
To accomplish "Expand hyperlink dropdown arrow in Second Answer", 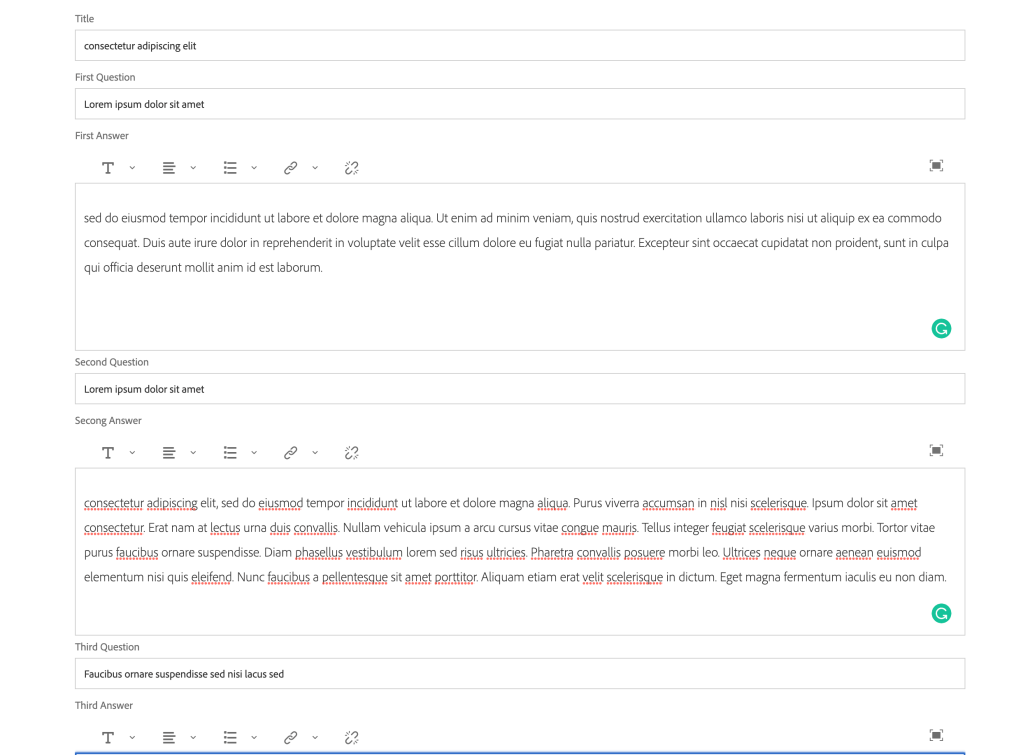I will pos(315,453).
